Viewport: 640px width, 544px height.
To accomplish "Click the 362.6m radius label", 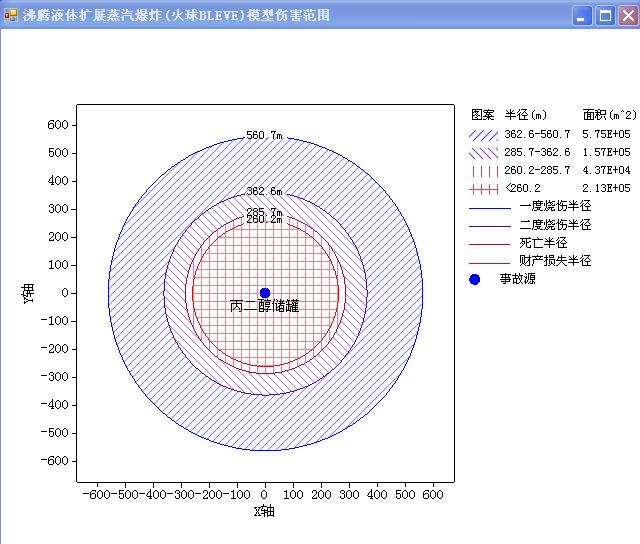I will 264,191.
